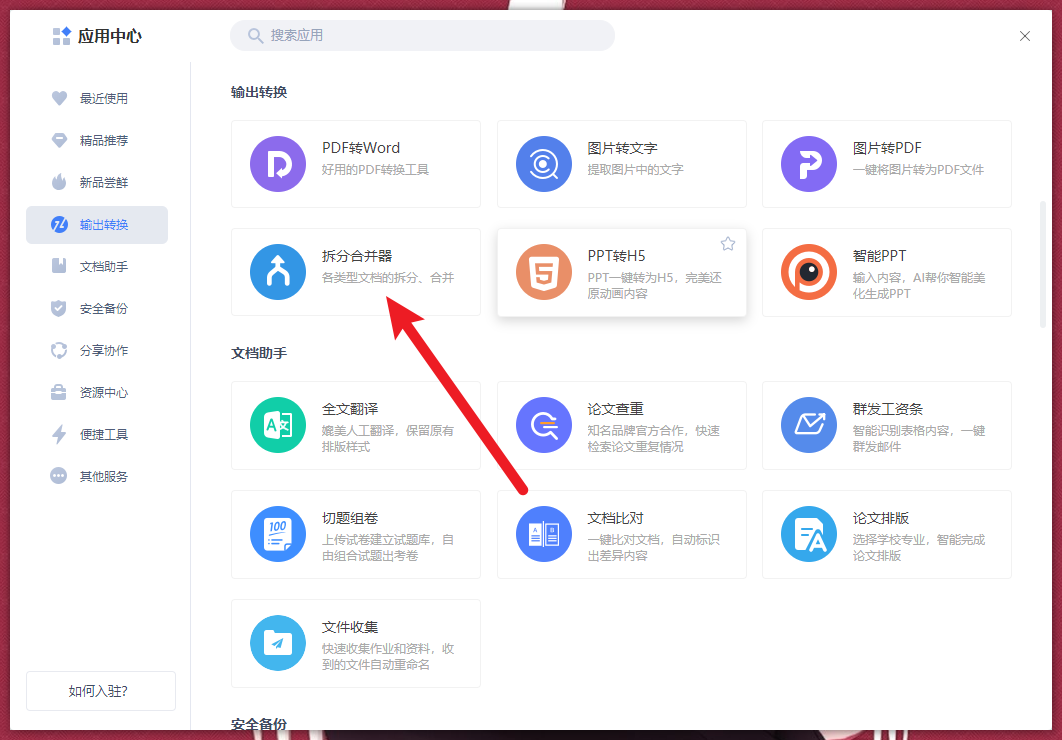Viewport: 1062px width, 740px height.
Task: Click the flame icon beside 新品尝鲜
Action: [x=59, y=182]
